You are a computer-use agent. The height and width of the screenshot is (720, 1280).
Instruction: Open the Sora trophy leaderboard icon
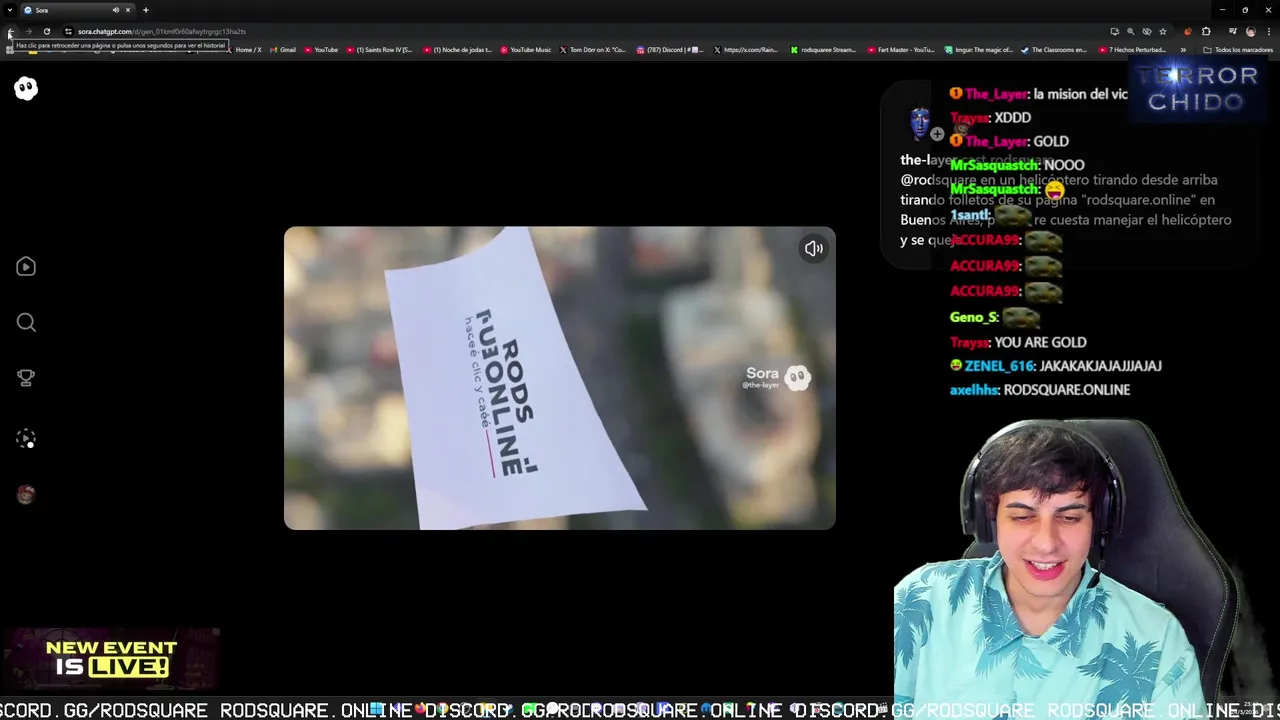point(26,378)
